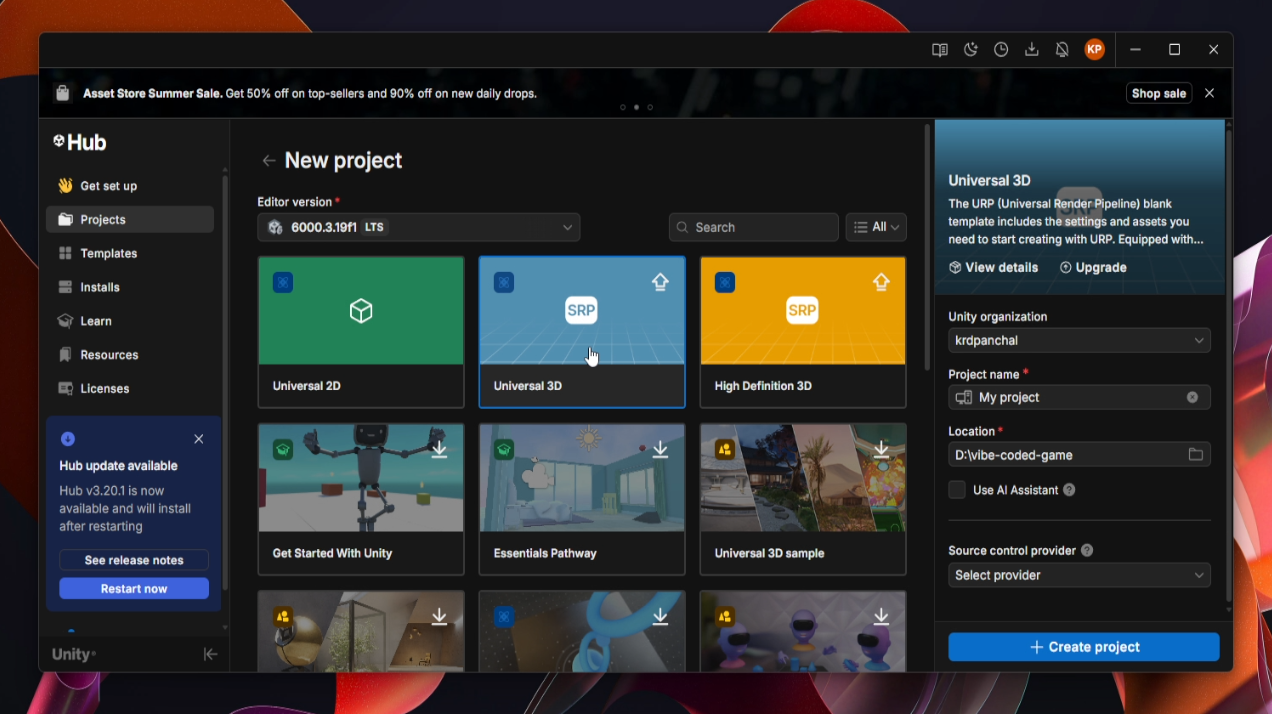Close the Hub update available notice
This screenshot has height=714, width=1272.
(199, 439)
